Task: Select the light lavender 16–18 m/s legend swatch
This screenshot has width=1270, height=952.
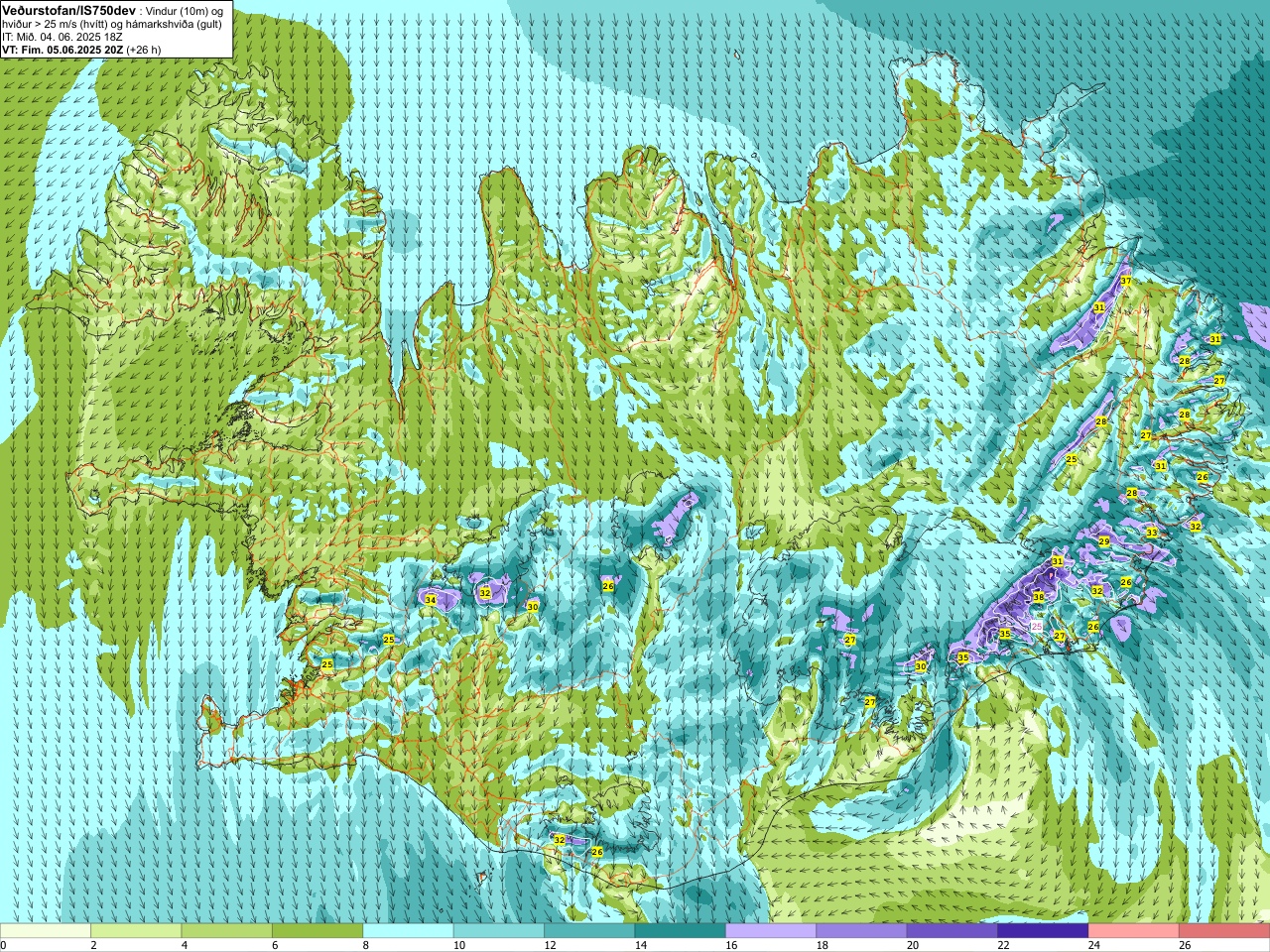Action: coord(771,930)
